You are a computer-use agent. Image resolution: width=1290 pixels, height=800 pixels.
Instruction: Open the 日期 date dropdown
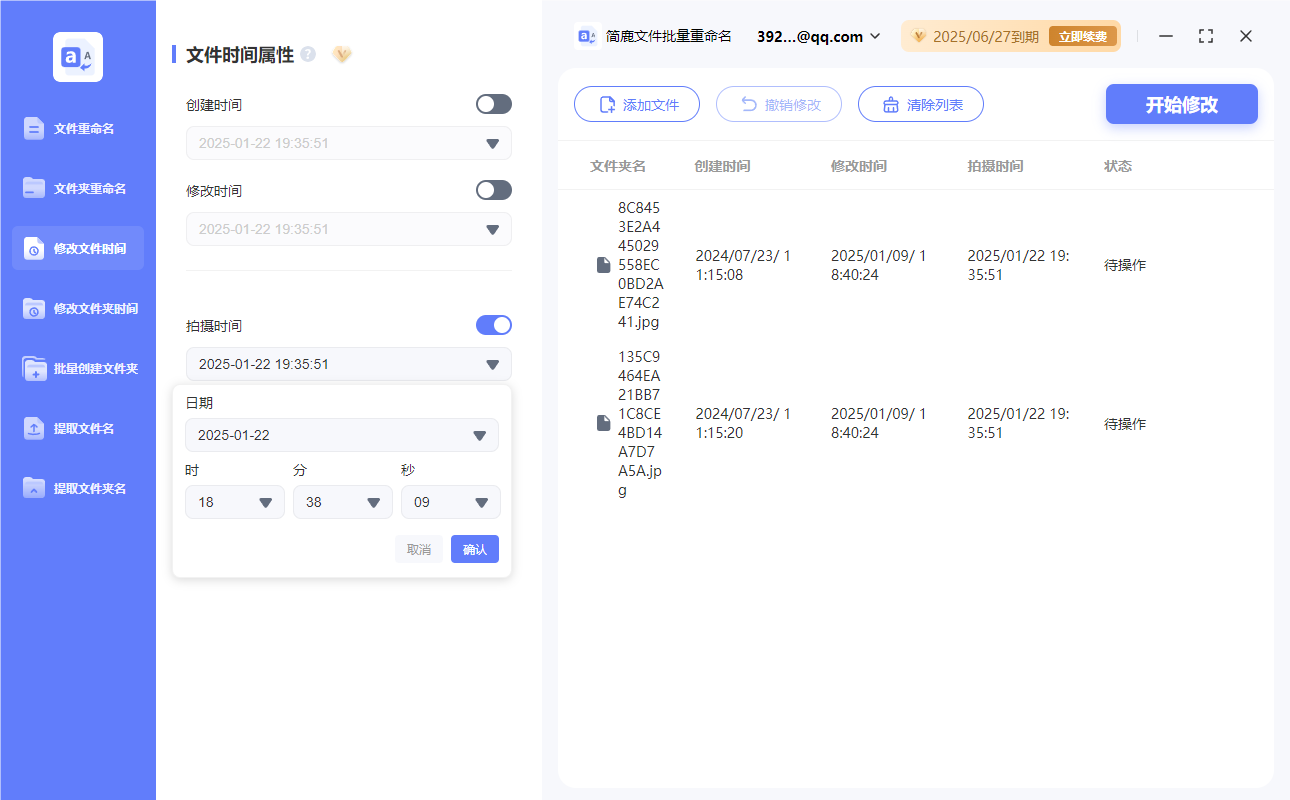pos(342,435)
